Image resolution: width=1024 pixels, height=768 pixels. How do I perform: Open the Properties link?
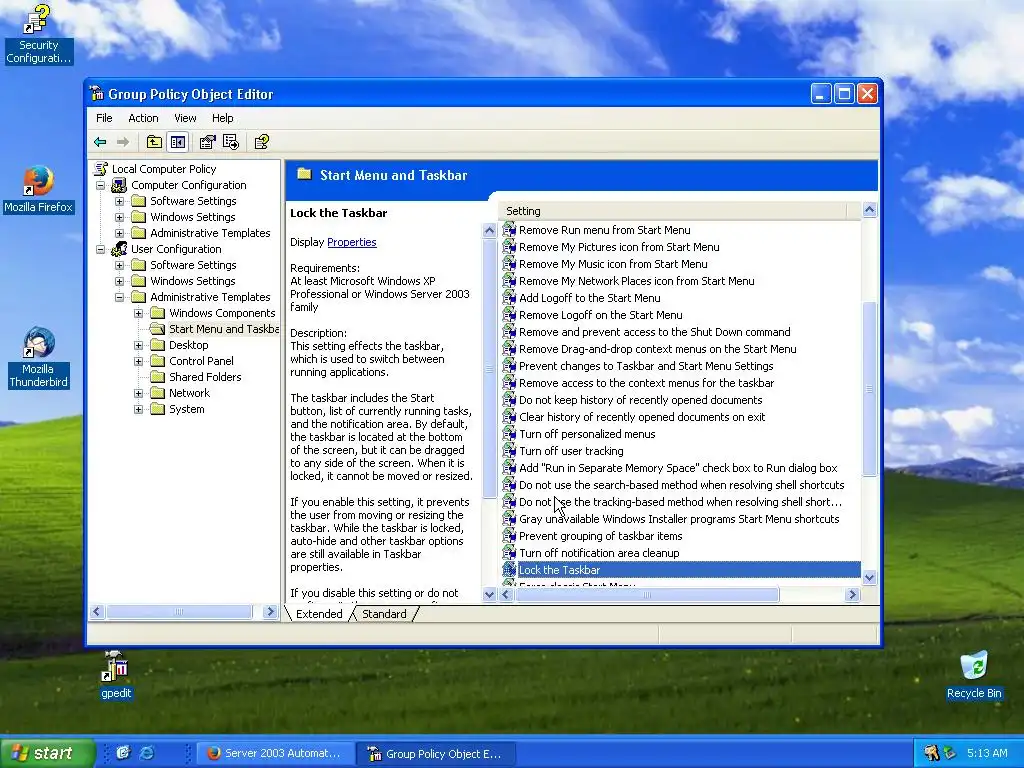351,242
